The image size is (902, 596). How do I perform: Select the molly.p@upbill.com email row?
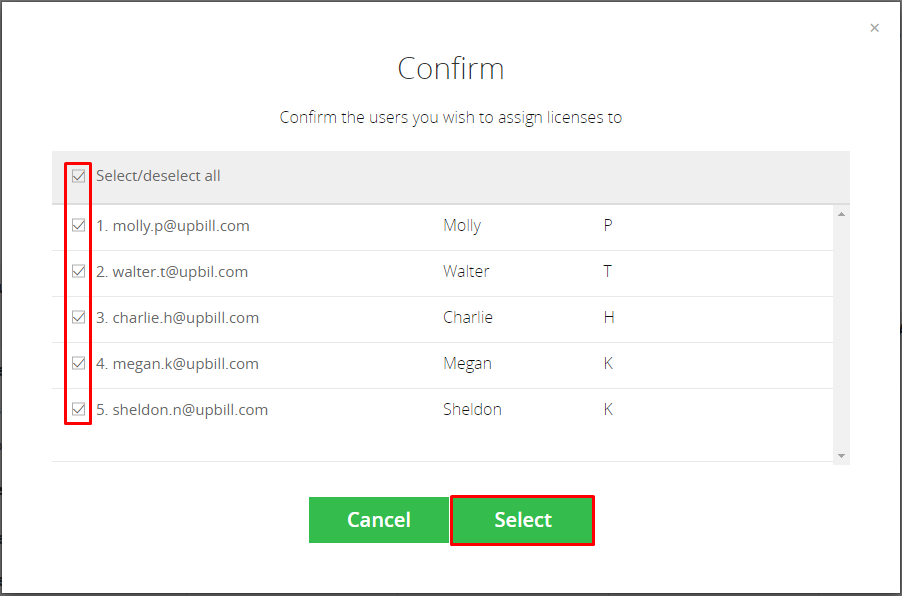[x=442, y=227]
